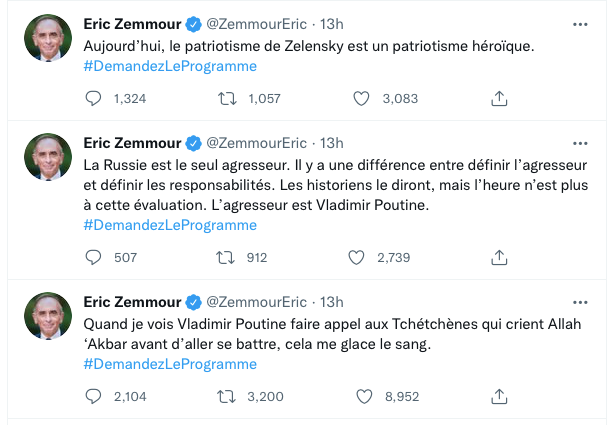Screen dimensions: 613x425
Task: Like the tweet with 8,952 likes
Action: [x=364, y=396]
